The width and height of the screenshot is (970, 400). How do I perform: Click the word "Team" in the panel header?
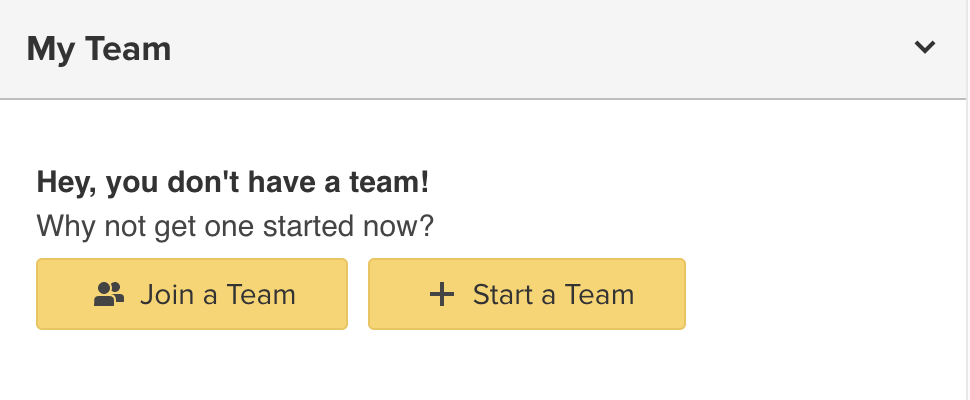pos(133,48)
